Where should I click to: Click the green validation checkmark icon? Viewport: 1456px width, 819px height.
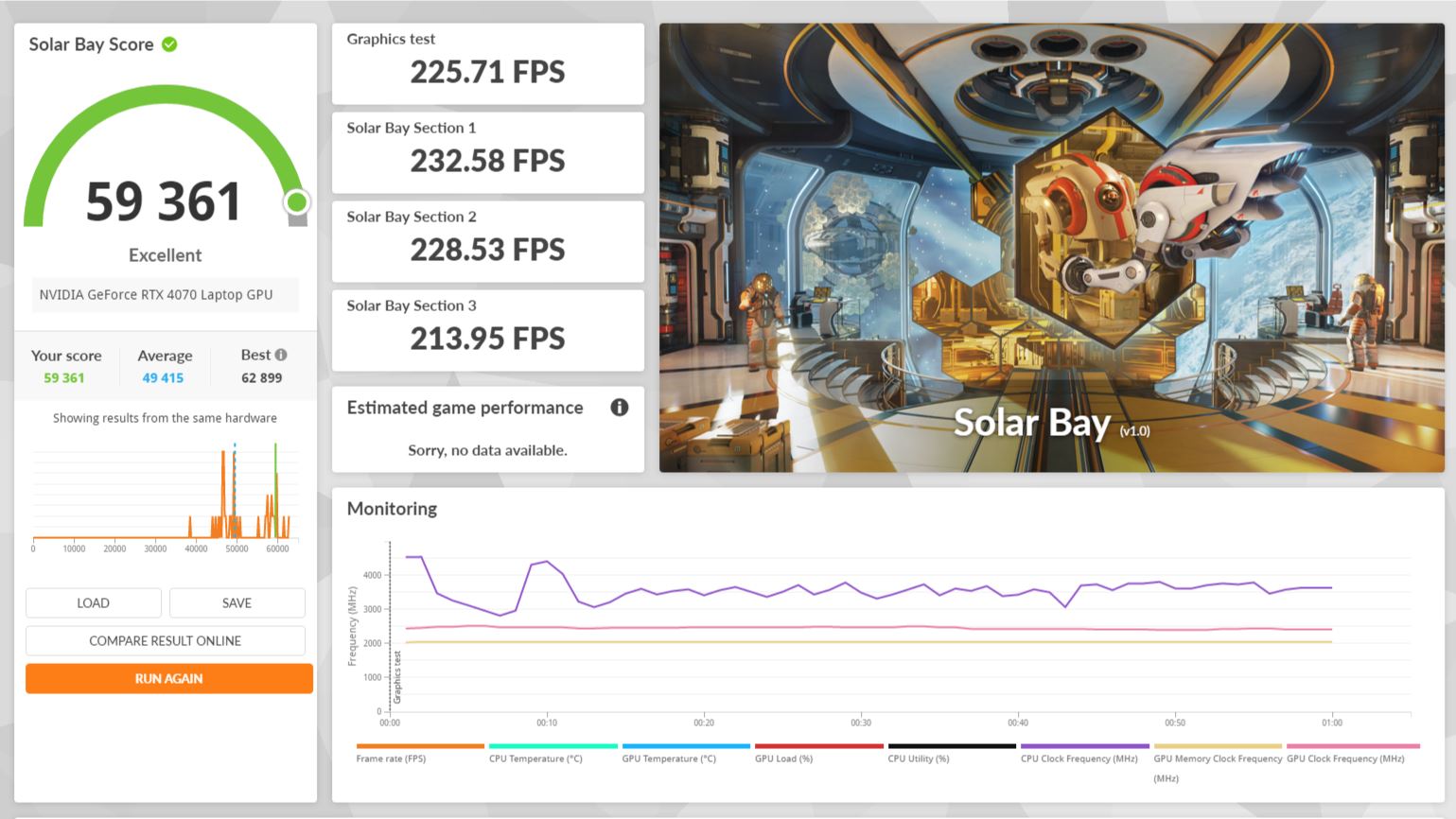click(x=169, y=44)
